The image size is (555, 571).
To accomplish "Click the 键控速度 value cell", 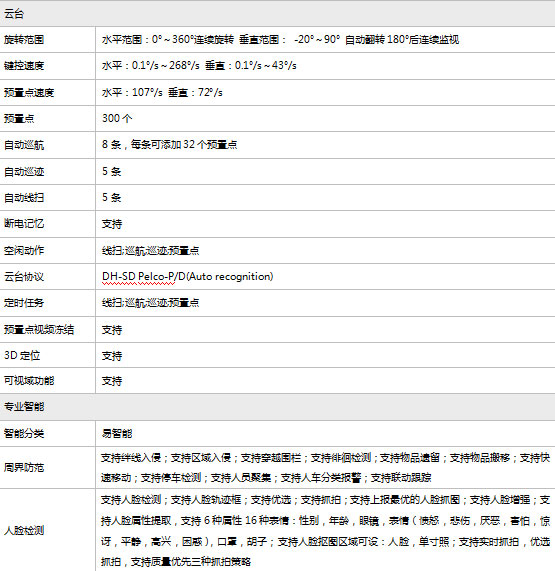I will click(x=325, y=66).
